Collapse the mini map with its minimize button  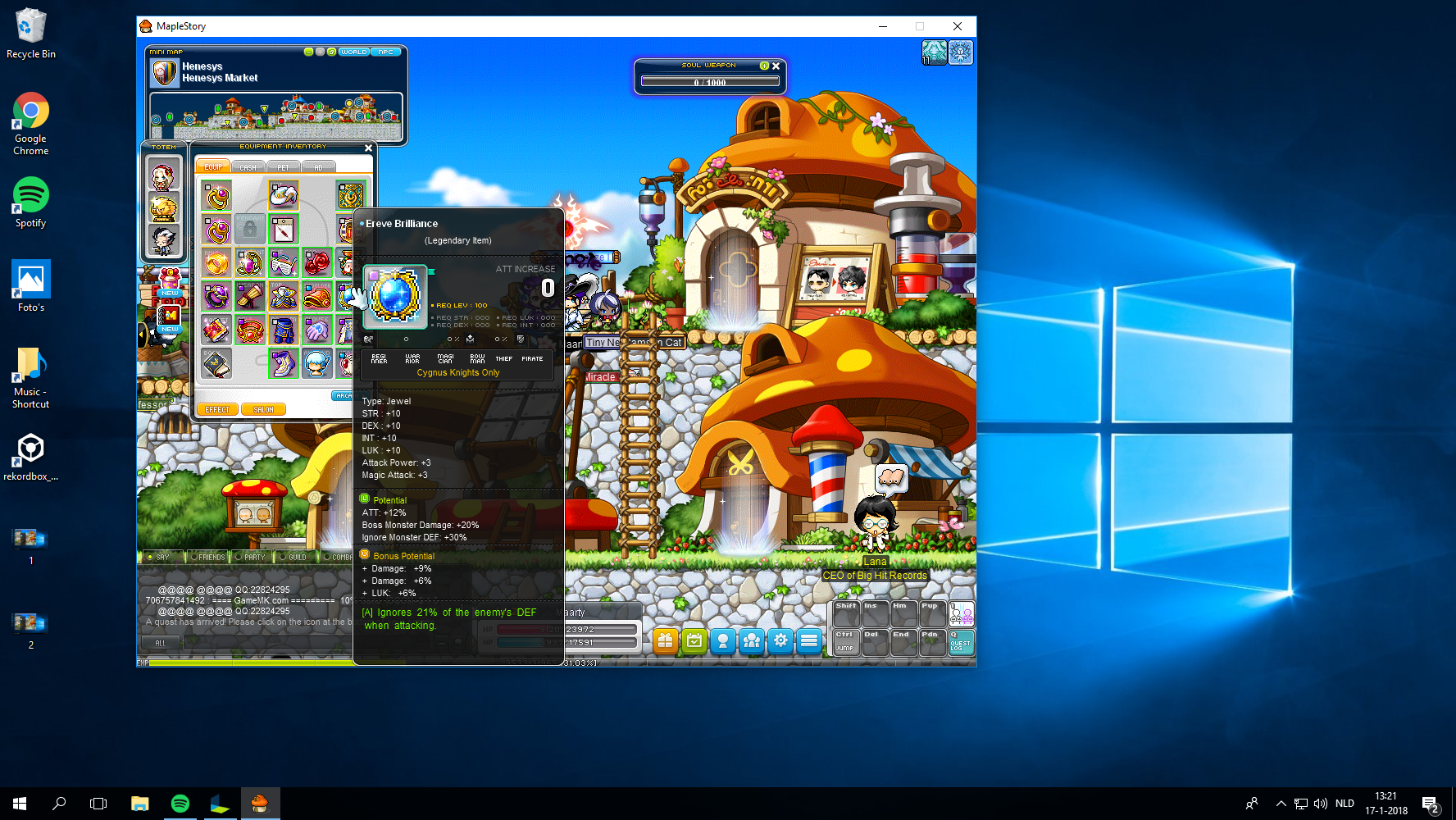click(308, 52)
